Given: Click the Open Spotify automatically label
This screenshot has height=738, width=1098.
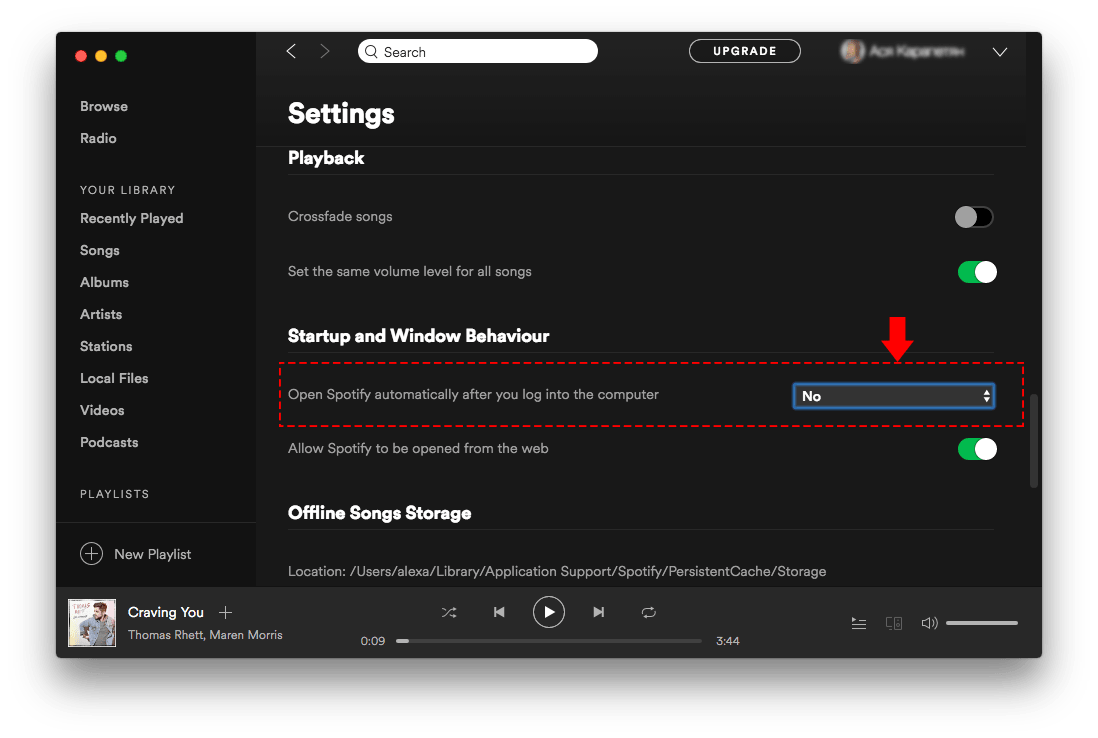Looking at the screenshot, I should coord(473,394).
